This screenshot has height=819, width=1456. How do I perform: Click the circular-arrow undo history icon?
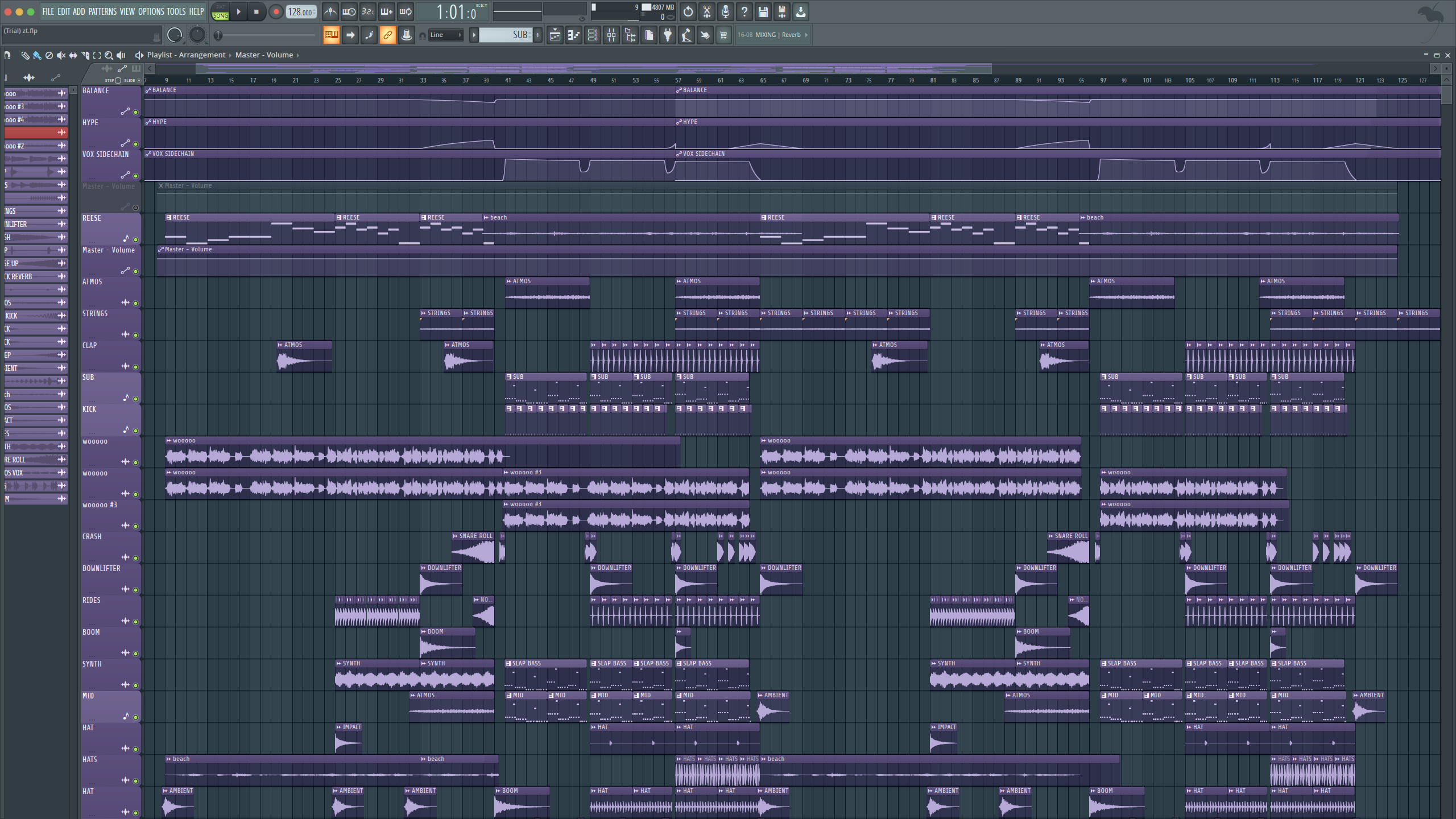(x=688, y=11)
